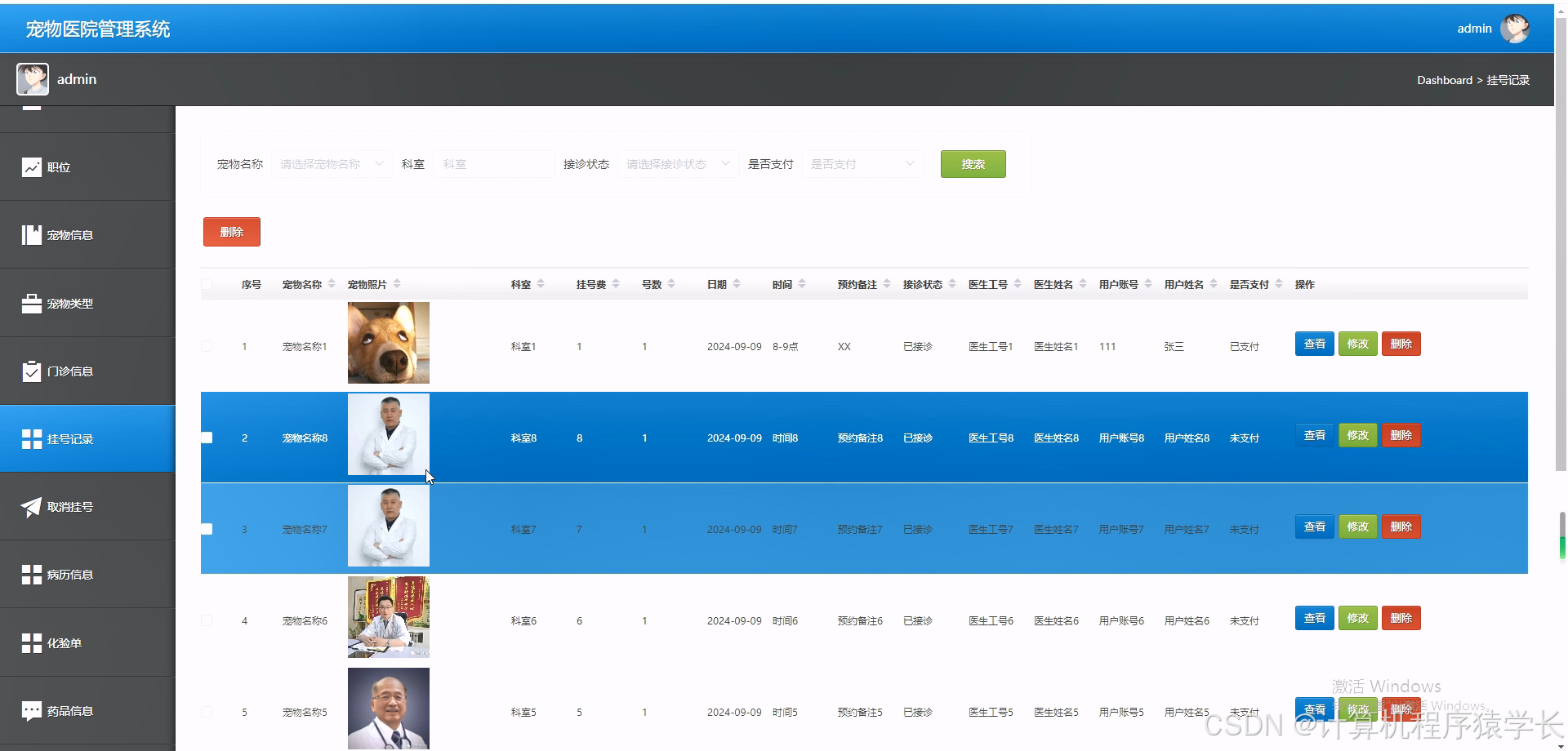The height and width of the screenshot is (751, 1568).
Task: Click inside the 科室 input field
Action: coord(493,164)
